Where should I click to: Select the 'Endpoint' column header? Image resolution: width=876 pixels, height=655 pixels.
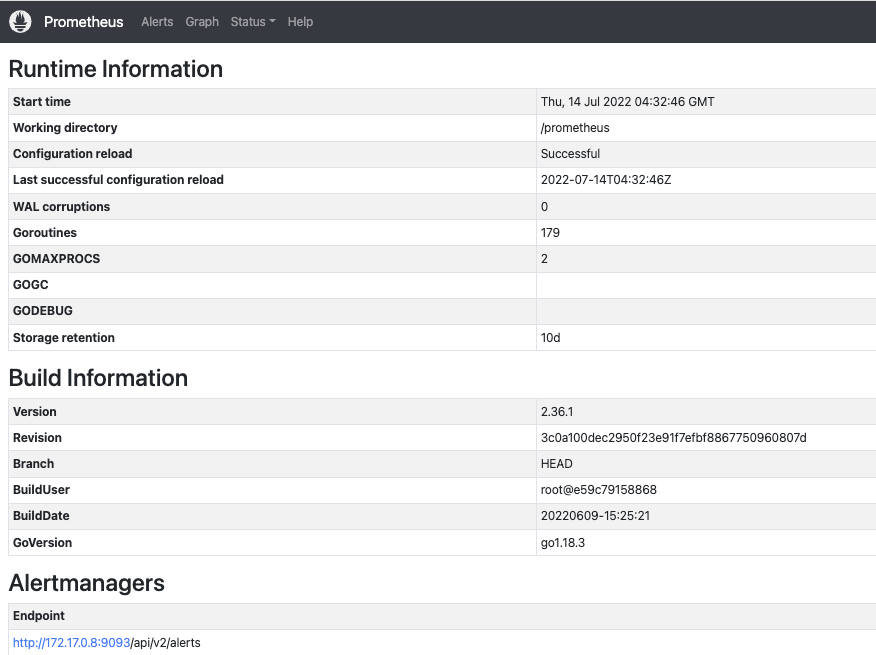pyautogui.click(x=39, y=616)
